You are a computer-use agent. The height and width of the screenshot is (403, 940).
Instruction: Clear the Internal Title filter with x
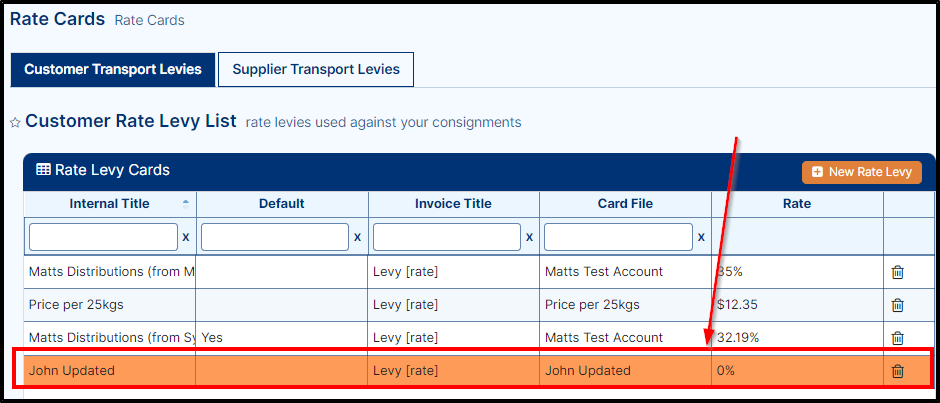coord(185,238)
